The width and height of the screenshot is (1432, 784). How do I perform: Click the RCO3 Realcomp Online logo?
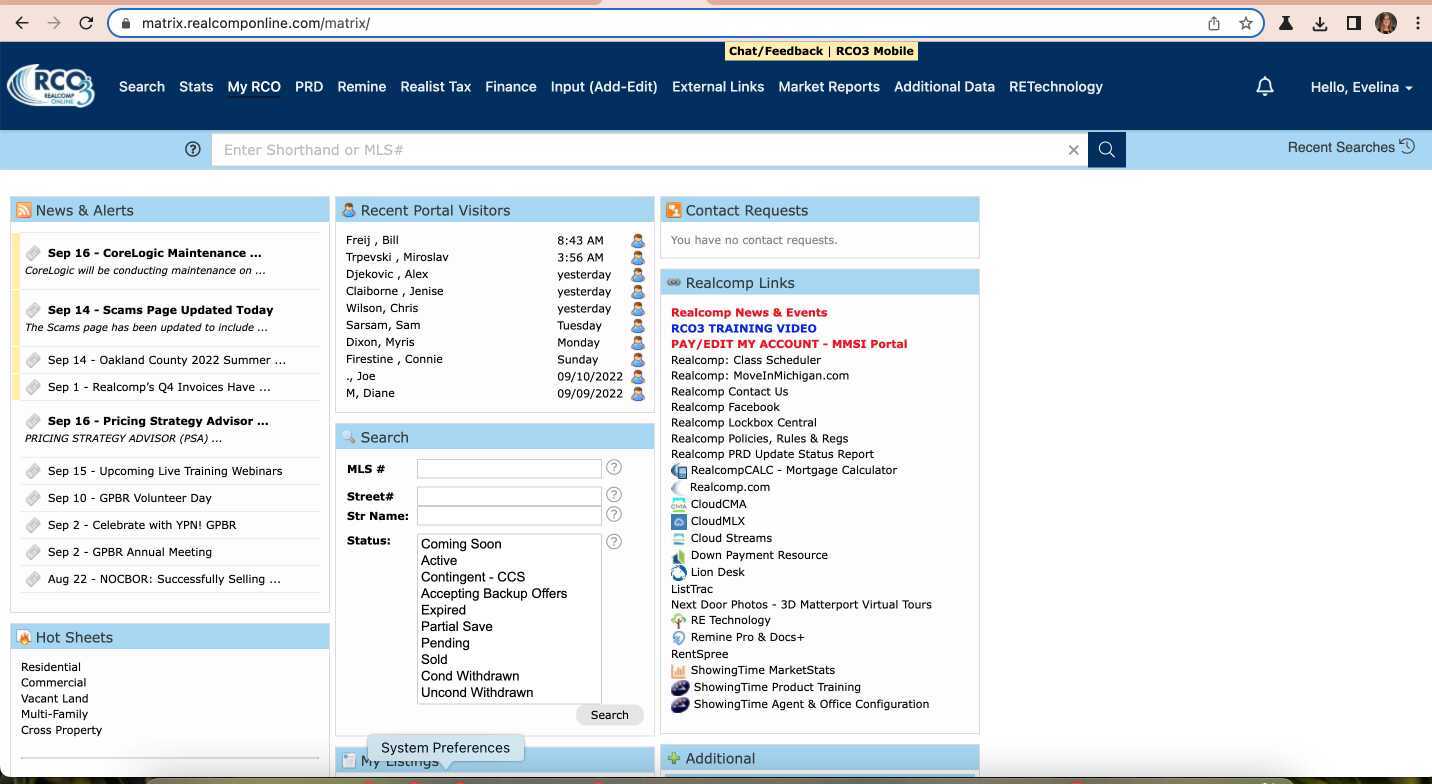51,86
